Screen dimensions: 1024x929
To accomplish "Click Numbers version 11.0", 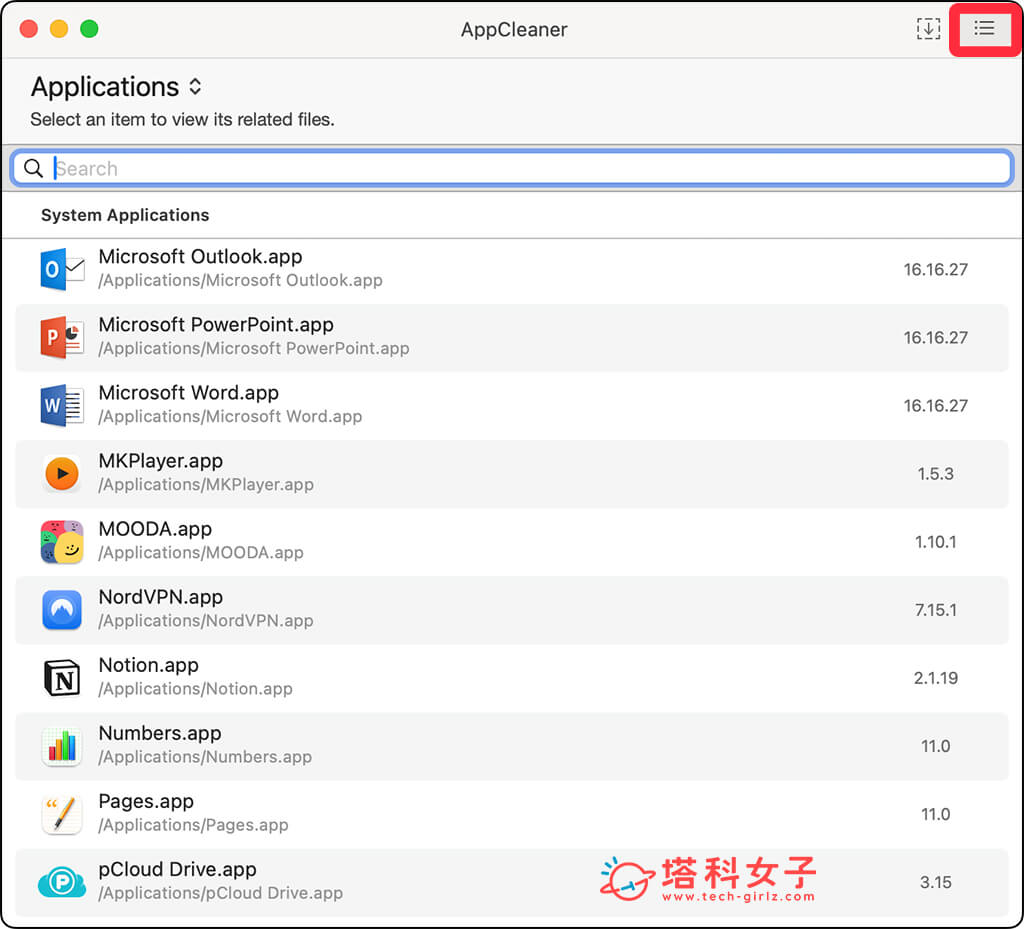I will pyautogui.click(x=935, y=746).
